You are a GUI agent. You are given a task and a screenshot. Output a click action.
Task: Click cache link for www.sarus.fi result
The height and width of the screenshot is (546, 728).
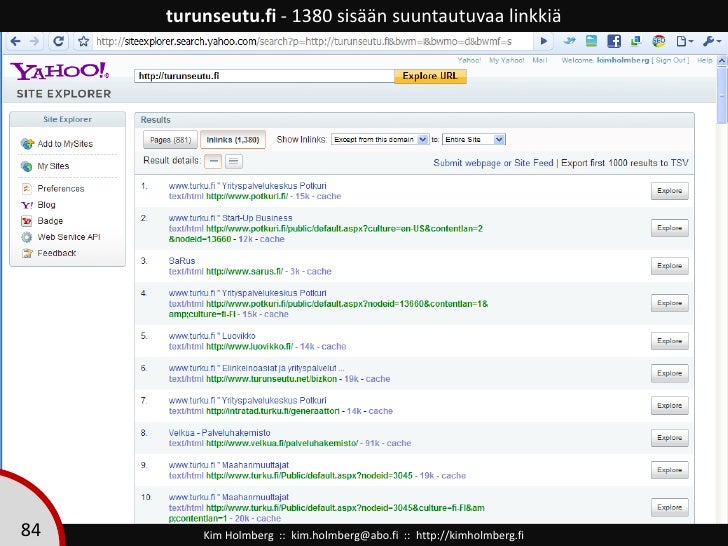[319, 271]
